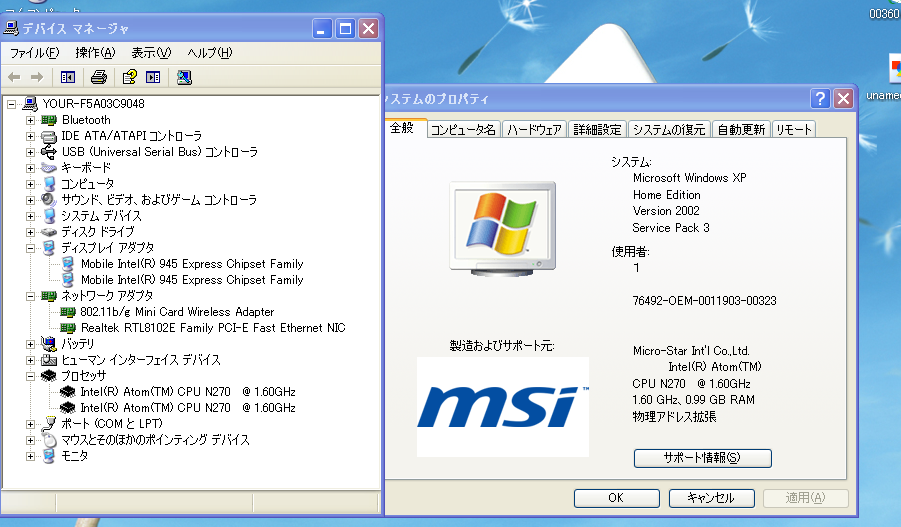
Task: Collapse the プロセッサ node
Action: pos(30,376)
